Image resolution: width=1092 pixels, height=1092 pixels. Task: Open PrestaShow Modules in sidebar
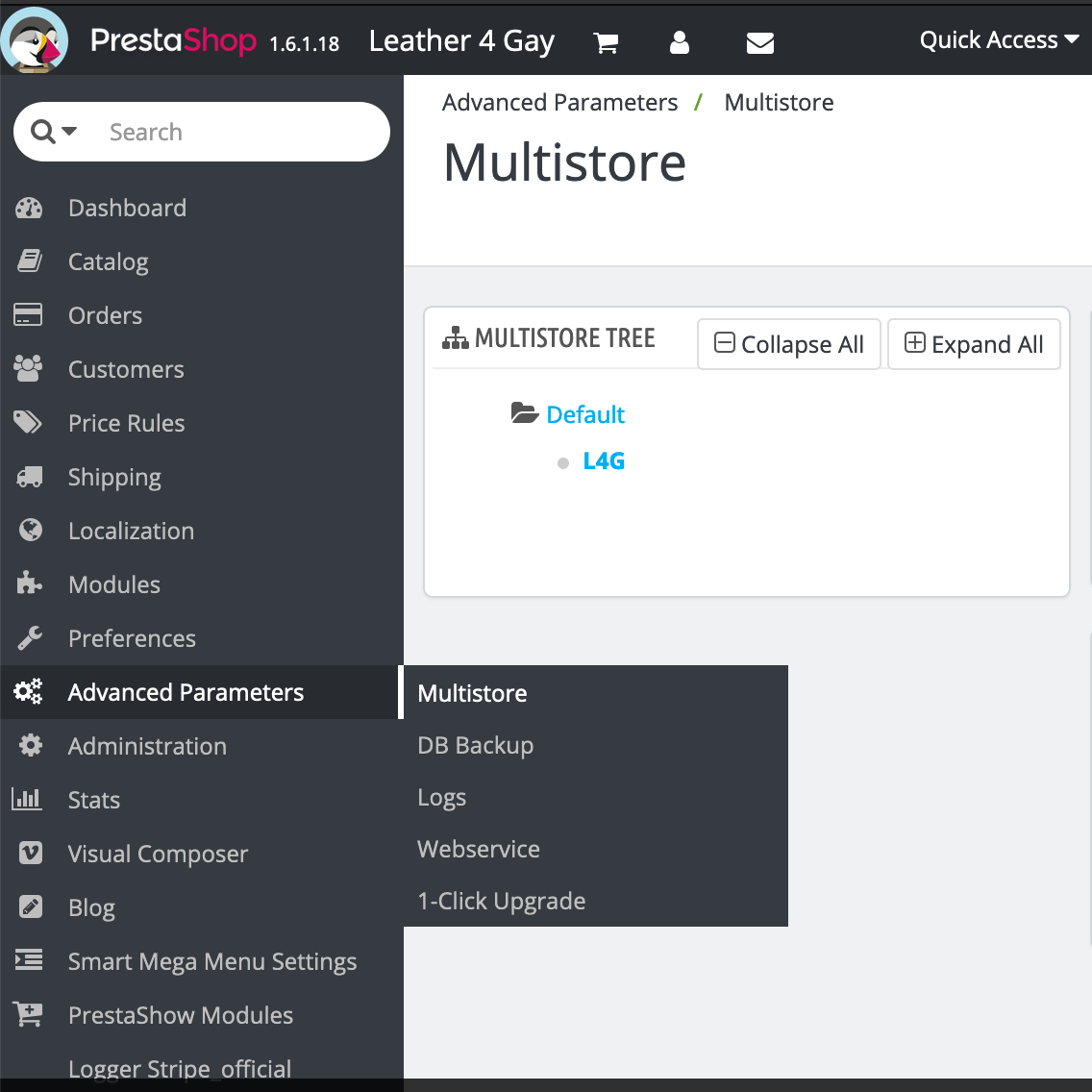[181, 1015]
